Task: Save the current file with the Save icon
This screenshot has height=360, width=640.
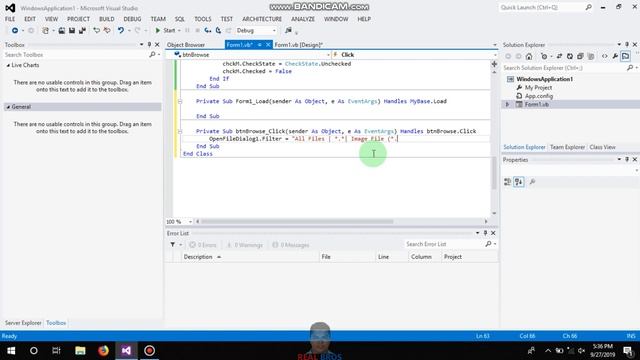Action: point(72,31)
